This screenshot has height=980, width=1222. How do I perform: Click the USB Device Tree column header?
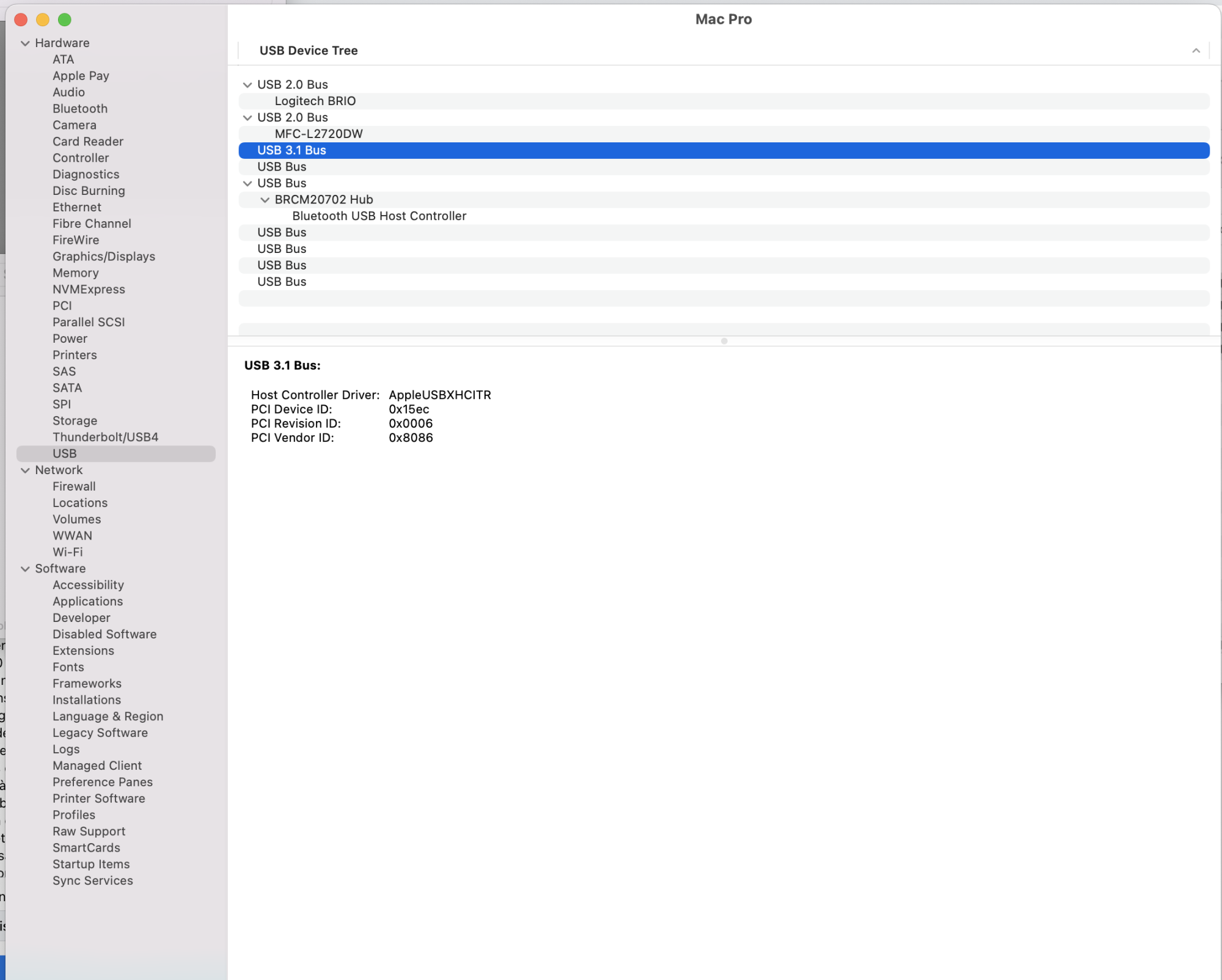[309, 51]
